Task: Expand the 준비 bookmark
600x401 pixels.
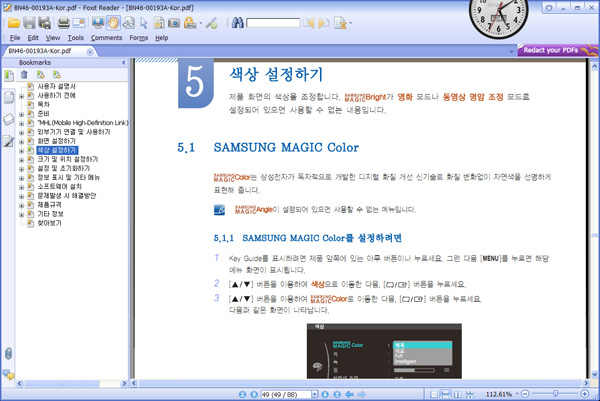Action: click(x=21, y=114)
